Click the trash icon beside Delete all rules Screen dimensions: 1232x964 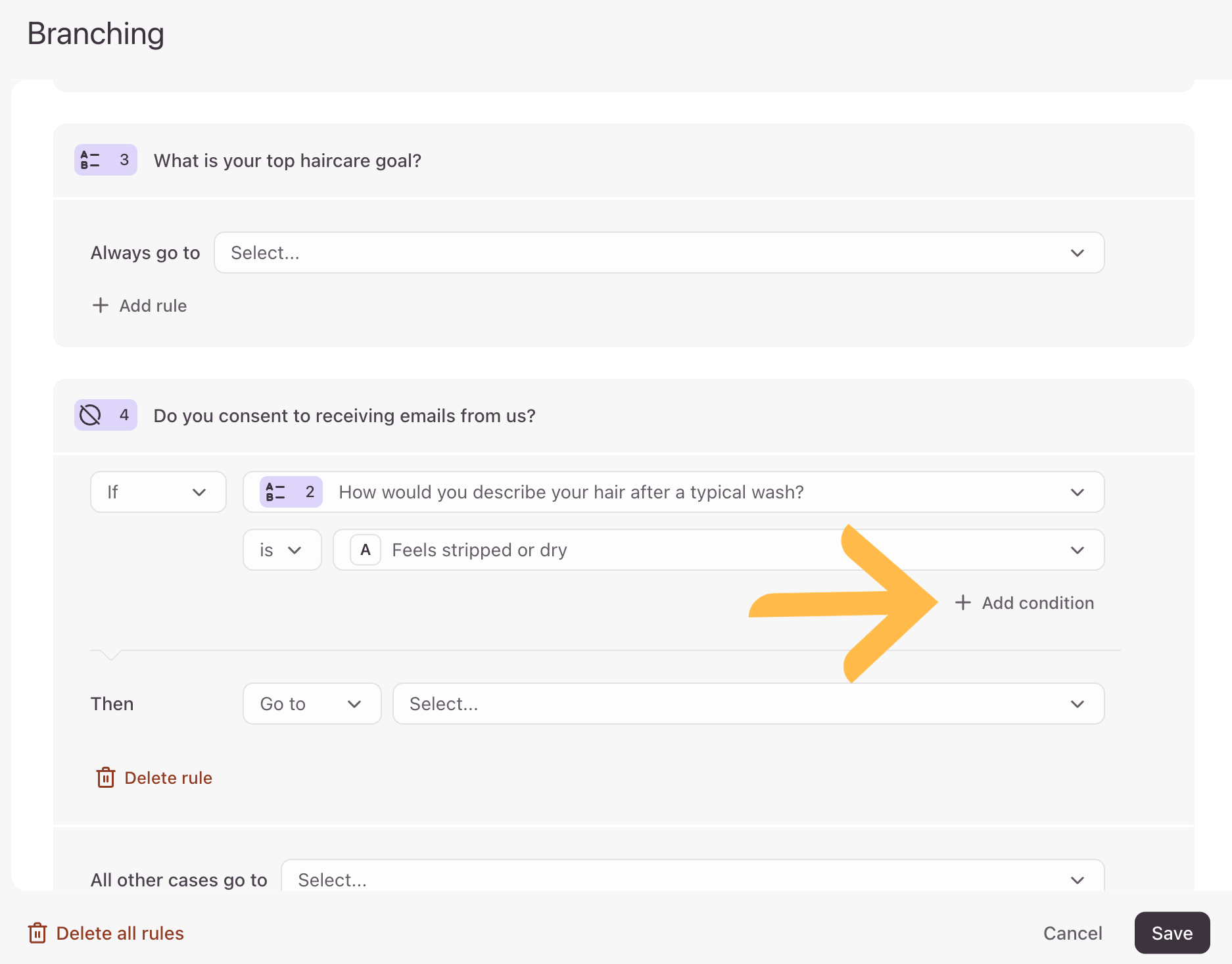pos(37,933)
